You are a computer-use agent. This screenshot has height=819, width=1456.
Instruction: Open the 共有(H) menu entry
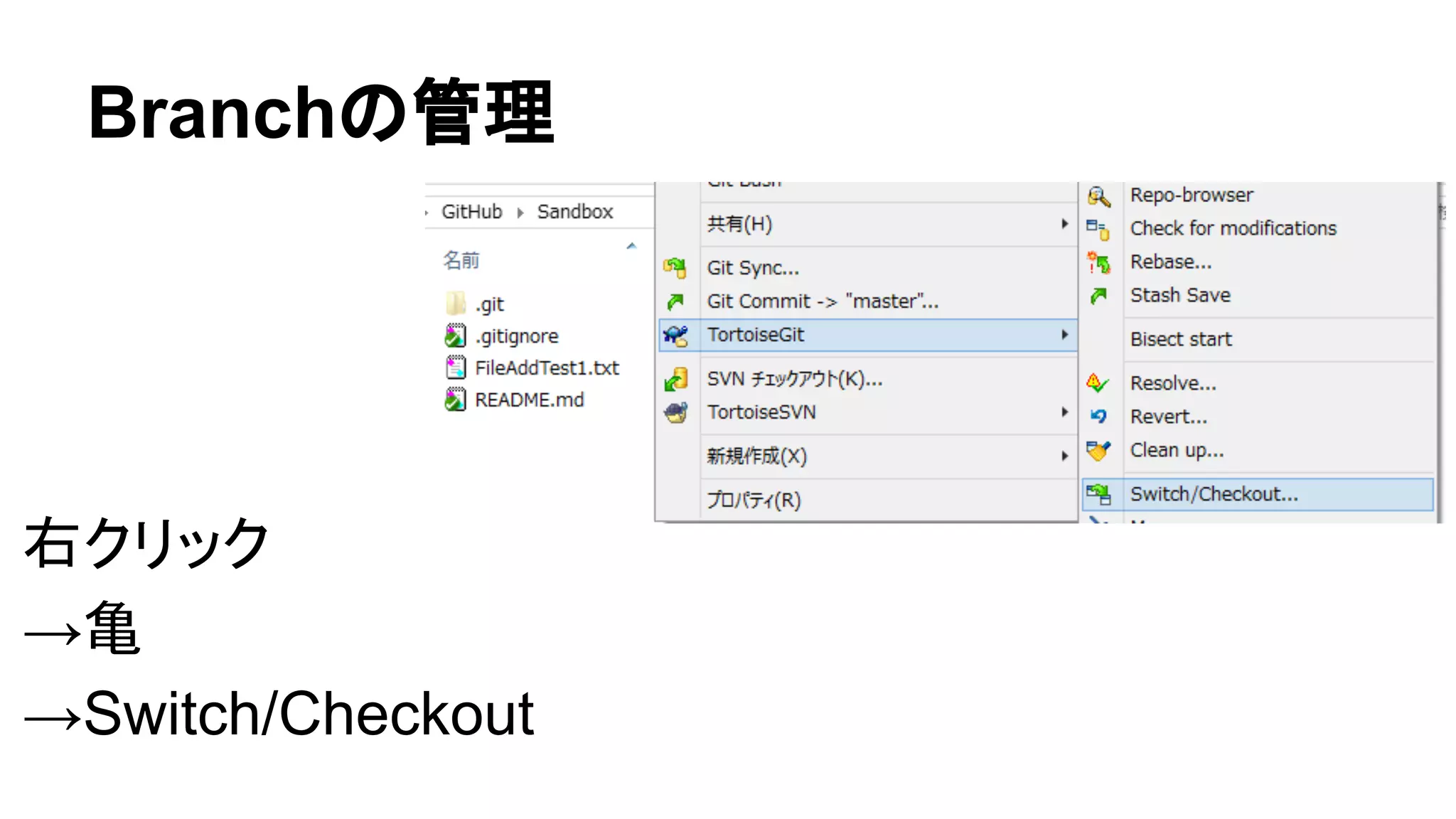[x=867, y=224]
